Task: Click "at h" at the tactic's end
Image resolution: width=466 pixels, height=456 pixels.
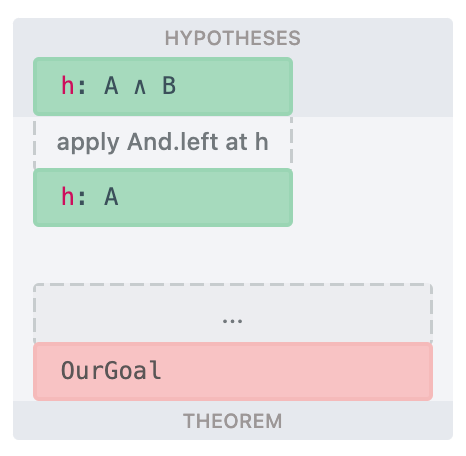Action: tap(247, 142)
